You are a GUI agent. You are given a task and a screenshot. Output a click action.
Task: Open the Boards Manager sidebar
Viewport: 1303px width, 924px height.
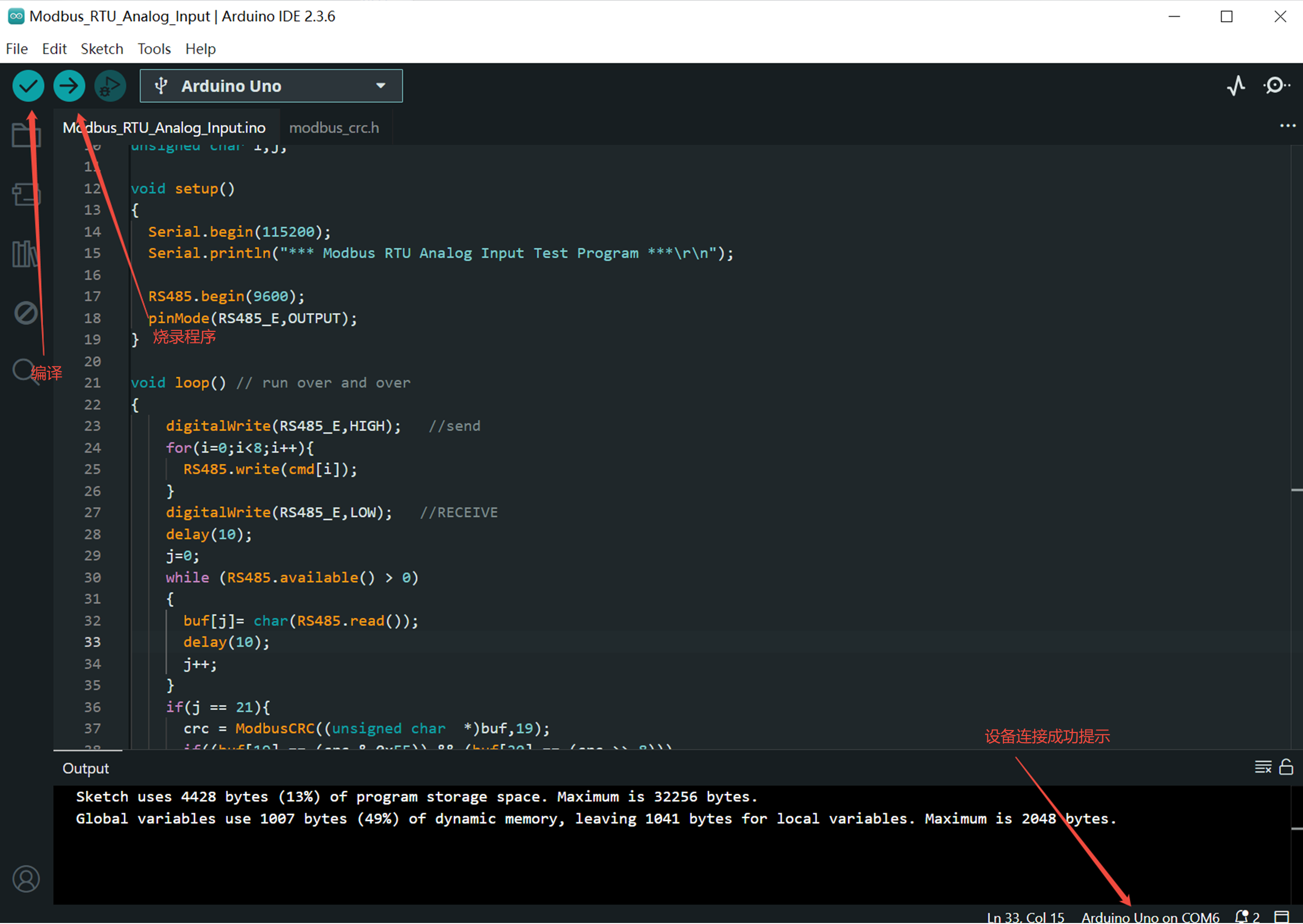click(x=26, y=194)
